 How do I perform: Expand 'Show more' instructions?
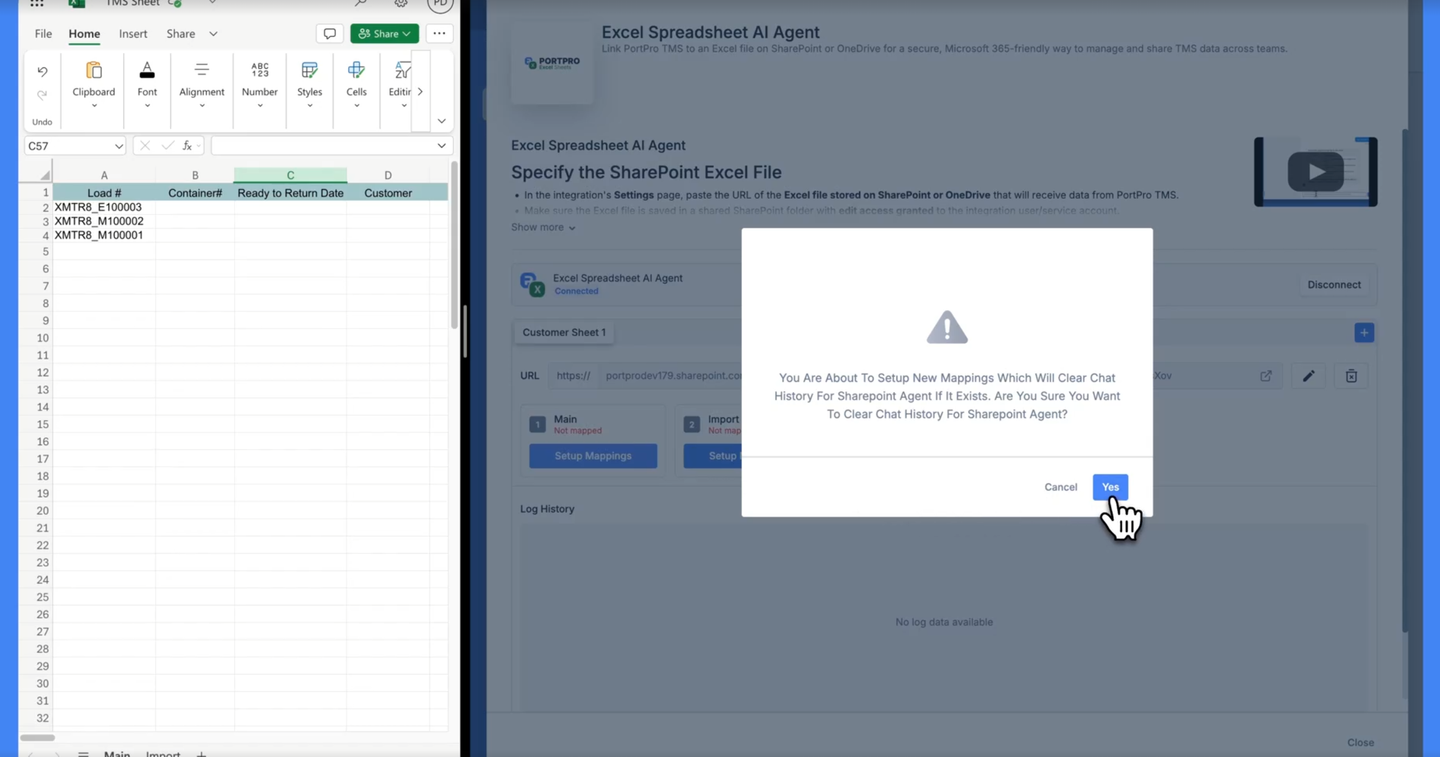pyautogui.click(x=543, y=227)
